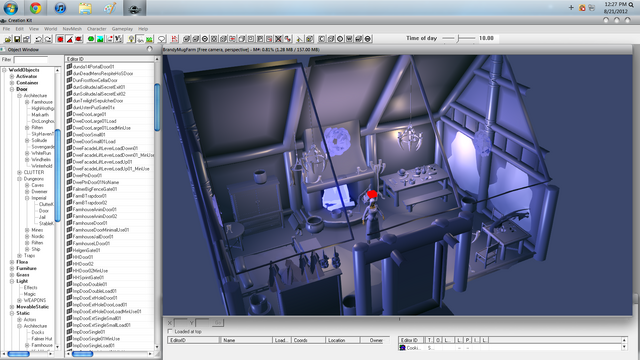Click the plus icon in the system tray
Viewport: 640px width, 360px height.
(x=571, y=7)
